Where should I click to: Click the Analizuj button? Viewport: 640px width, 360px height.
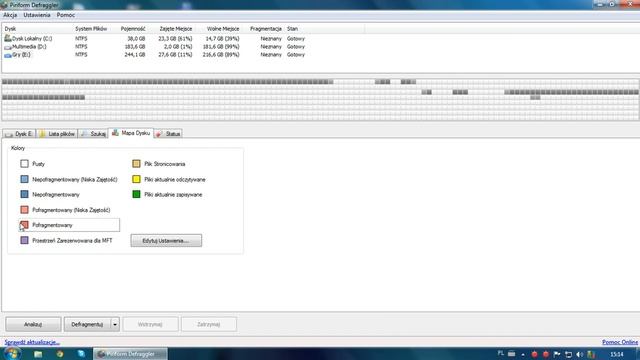click(33, 324)
